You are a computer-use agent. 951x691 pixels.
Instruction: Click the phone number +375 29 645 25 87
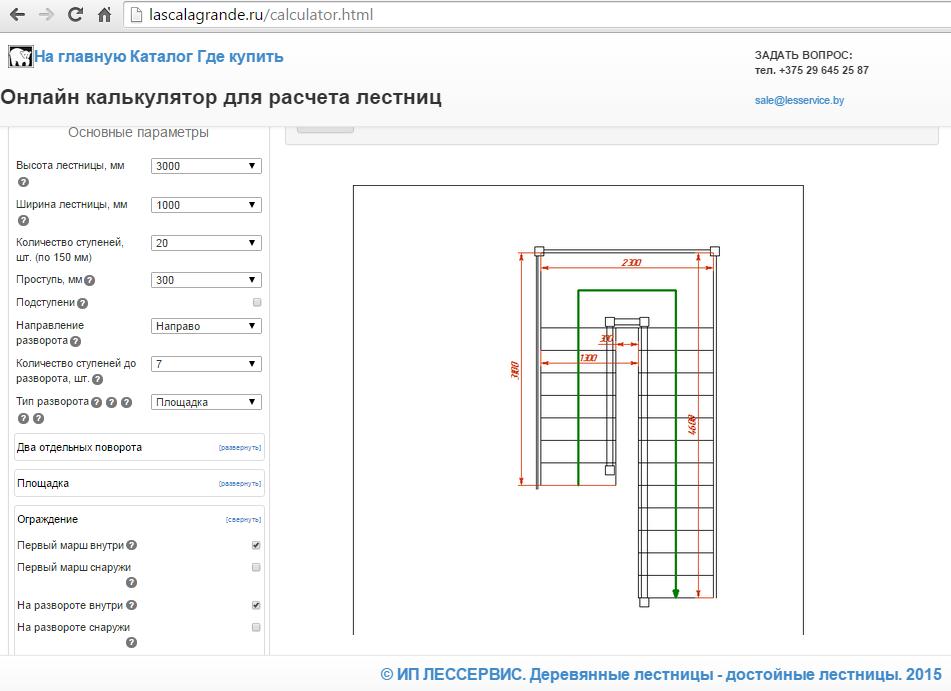824,70
